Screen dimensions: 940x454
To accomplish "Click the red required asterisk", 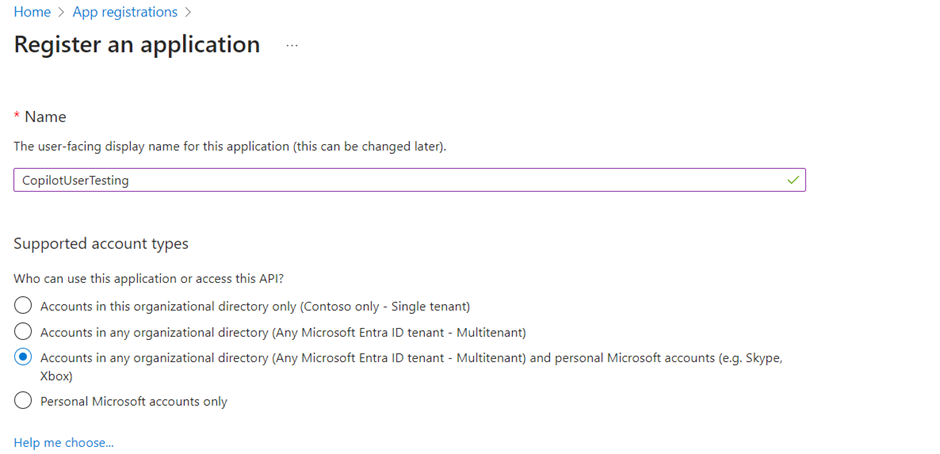I will pyautogui.click(x=17, y=117).
